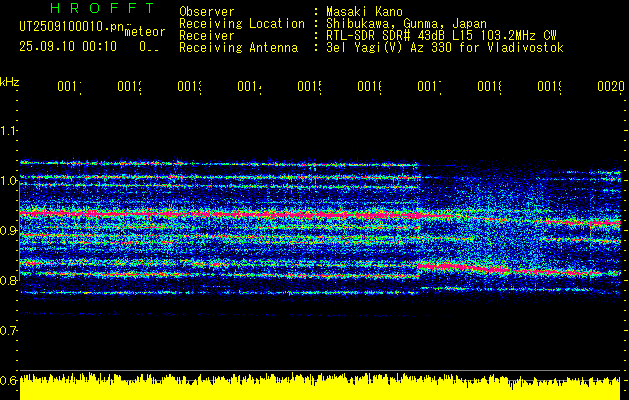Click the 1.0 kHz axis label

coord(8,181)
